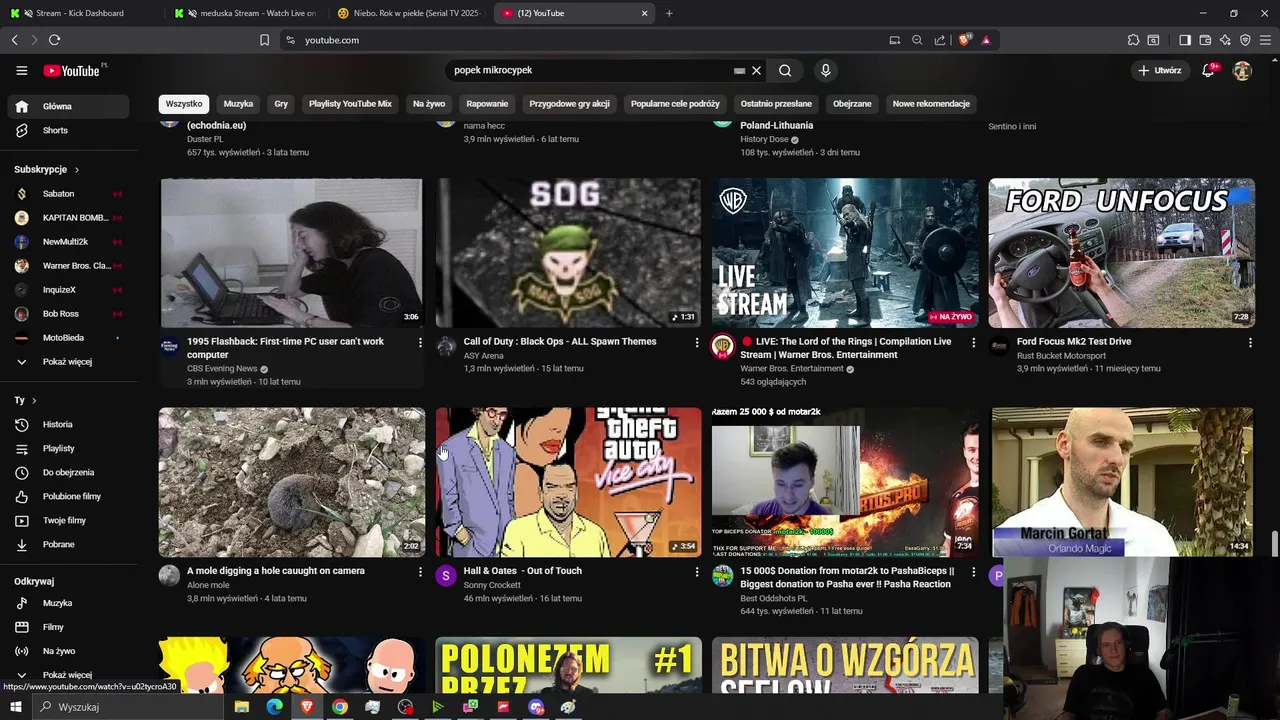
Task: Open options menu for Hall & Oates video
Action: (697, 572)
